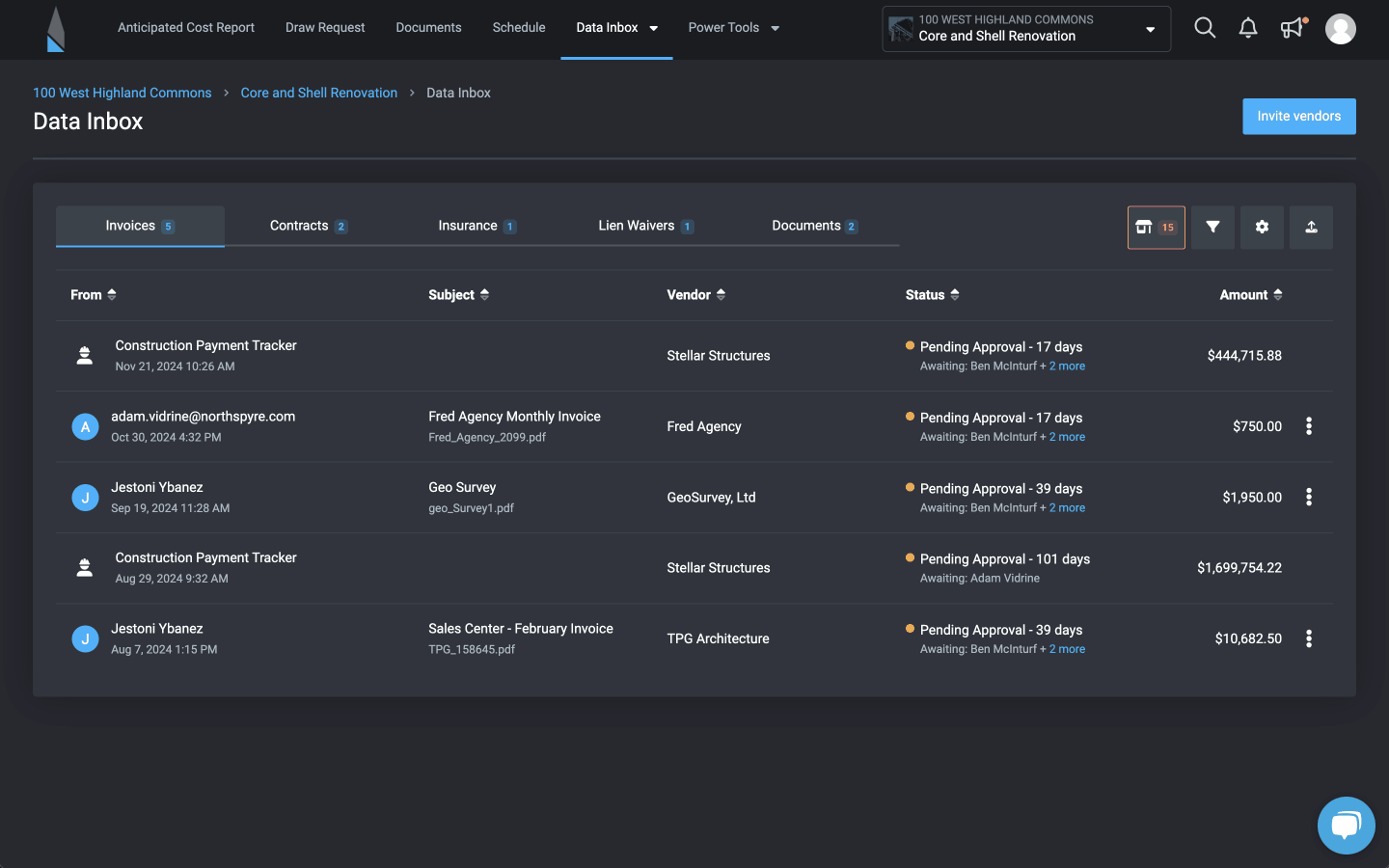Click the Northspyre logo icon
Image resolution: width=1389 pixels, height=868 pixels.
pos(56,29)
